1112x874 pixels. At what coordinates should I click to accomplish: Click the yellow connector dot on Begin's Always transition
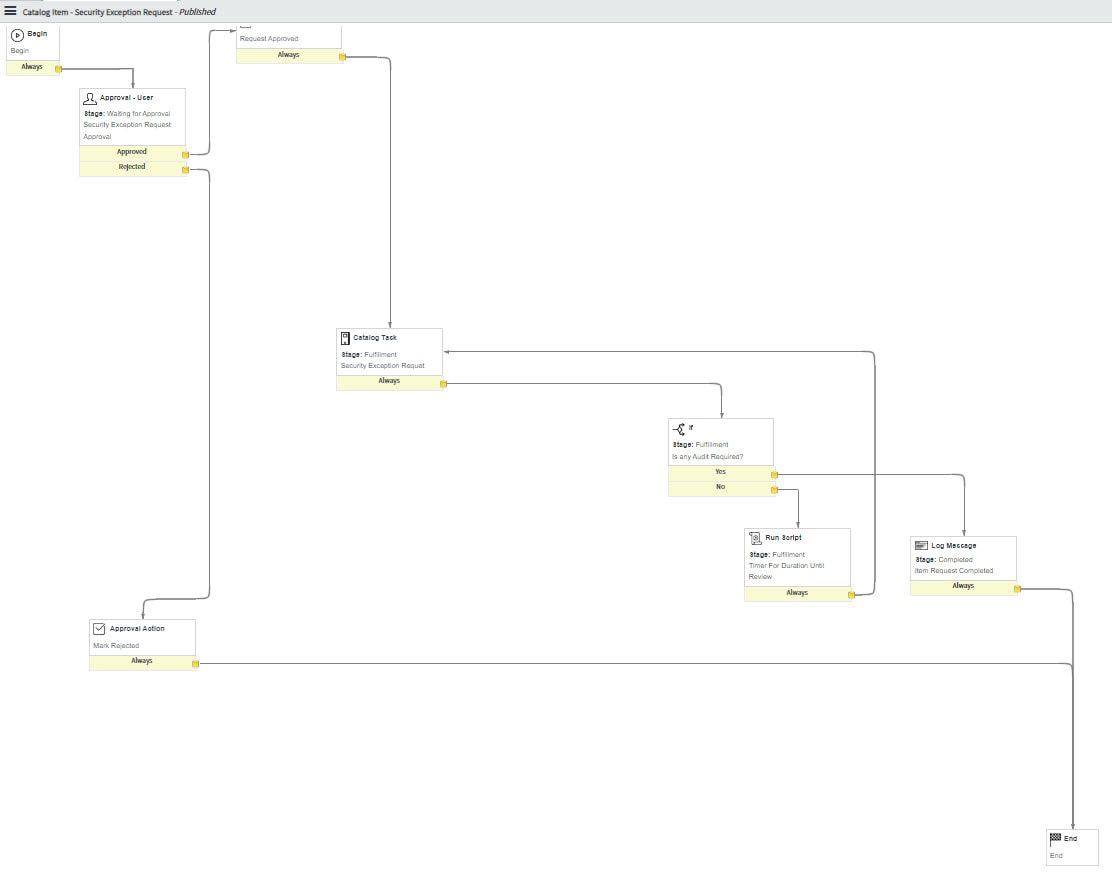[57, 67]
